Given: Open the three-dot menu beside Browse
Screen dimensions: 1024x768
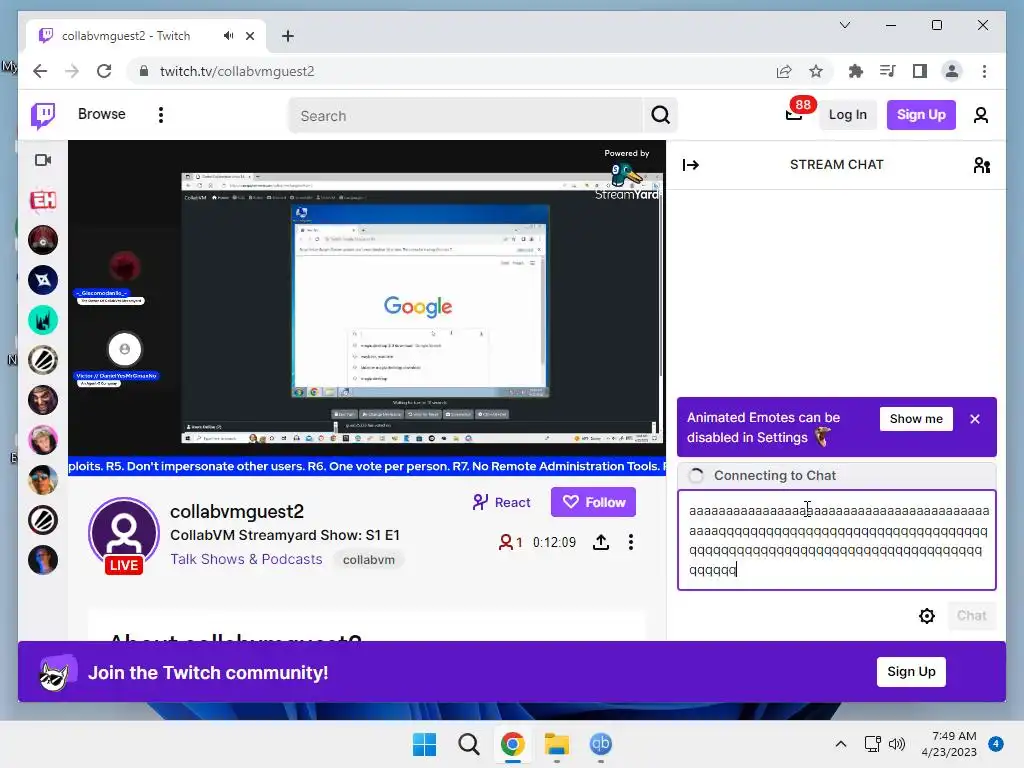Looking at the screenshot, I should (161, 115).
